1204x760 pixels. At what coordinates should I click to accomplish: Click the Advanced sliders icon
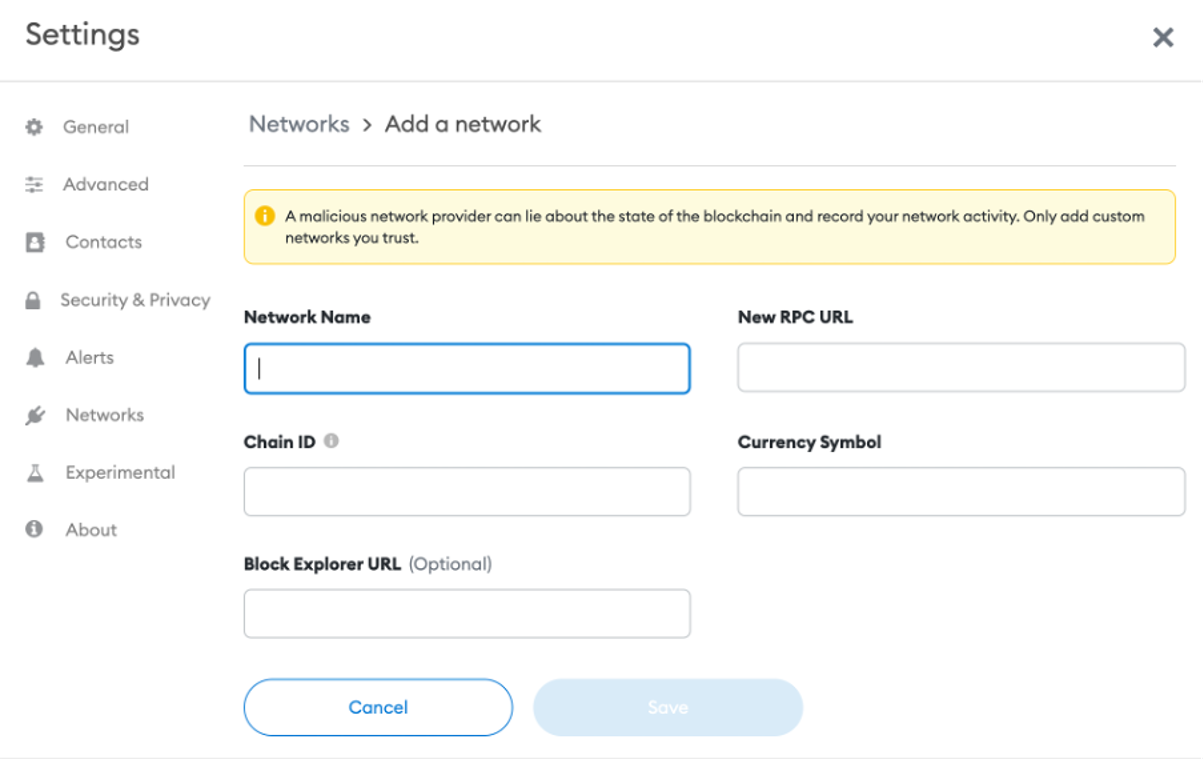tap(35, 184)
